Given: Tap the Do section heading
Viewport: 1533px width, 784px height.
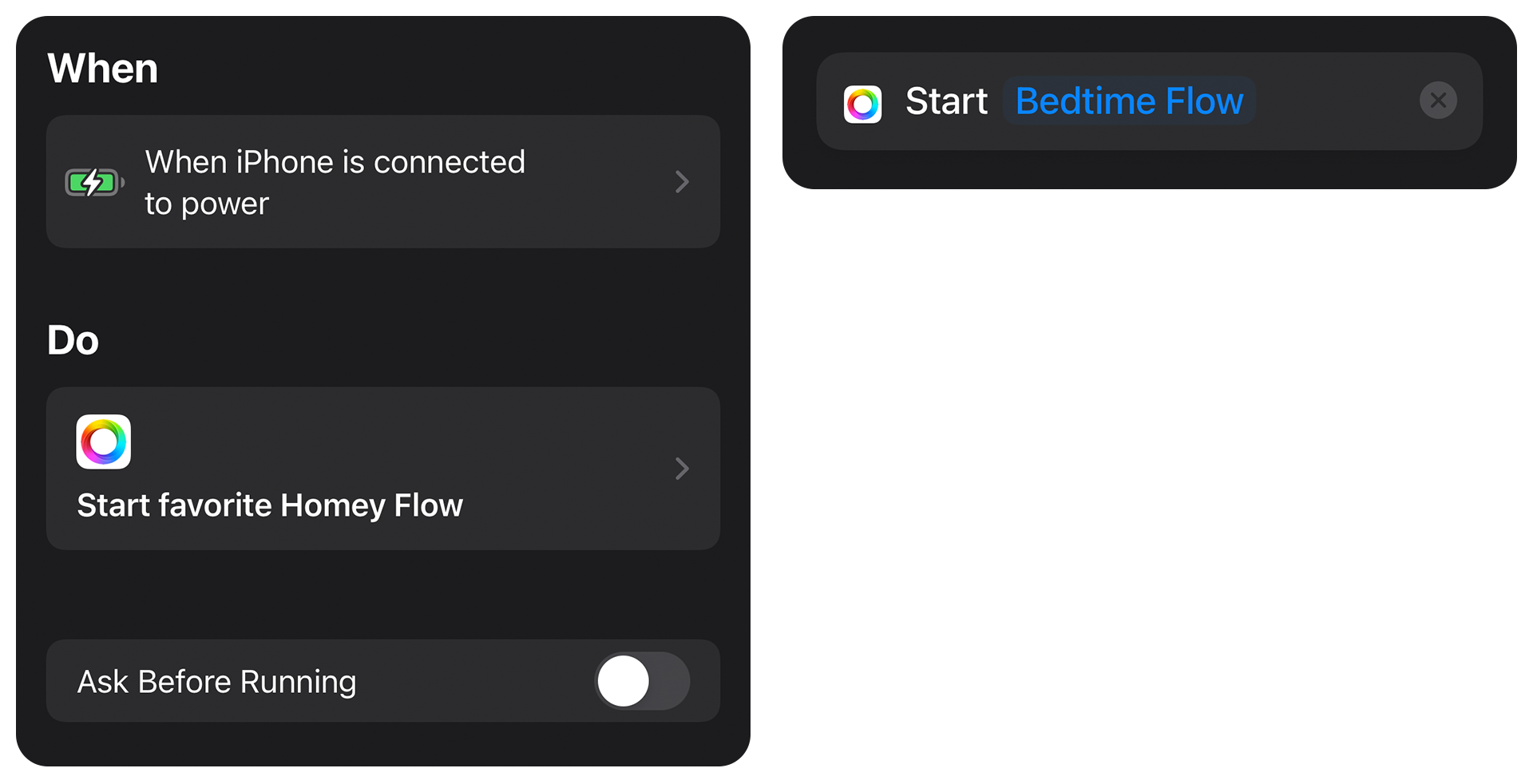Looking at the screenshot, I should click(73, 340).
